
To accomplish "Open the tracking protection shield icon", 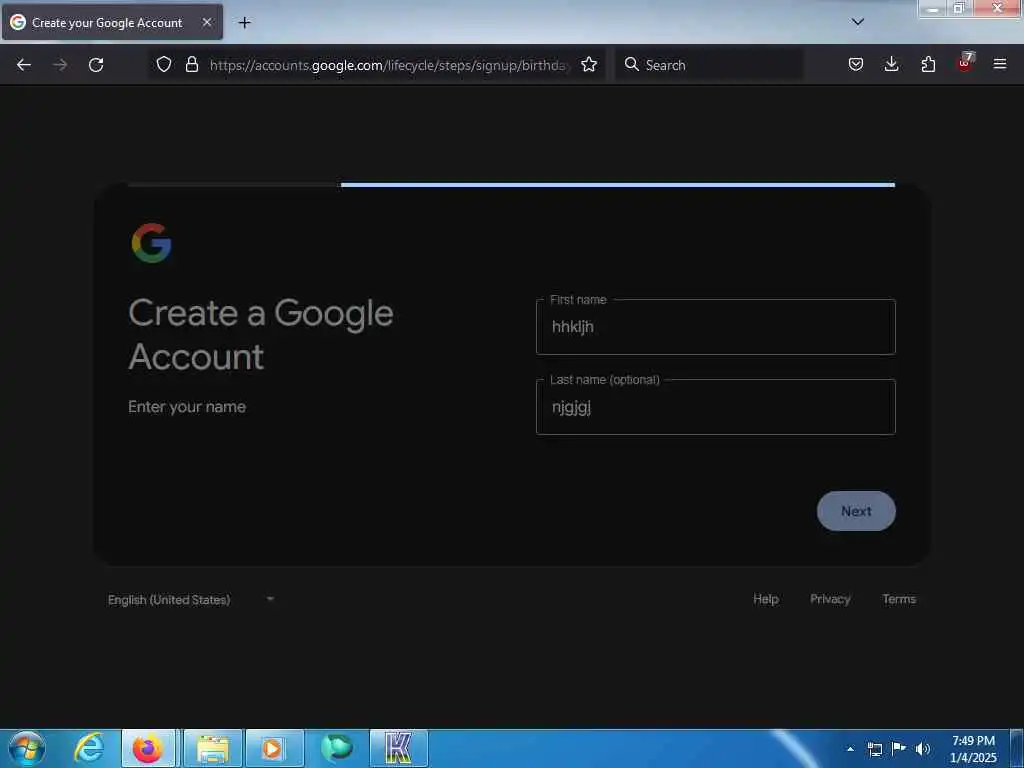I will point(164,65).
